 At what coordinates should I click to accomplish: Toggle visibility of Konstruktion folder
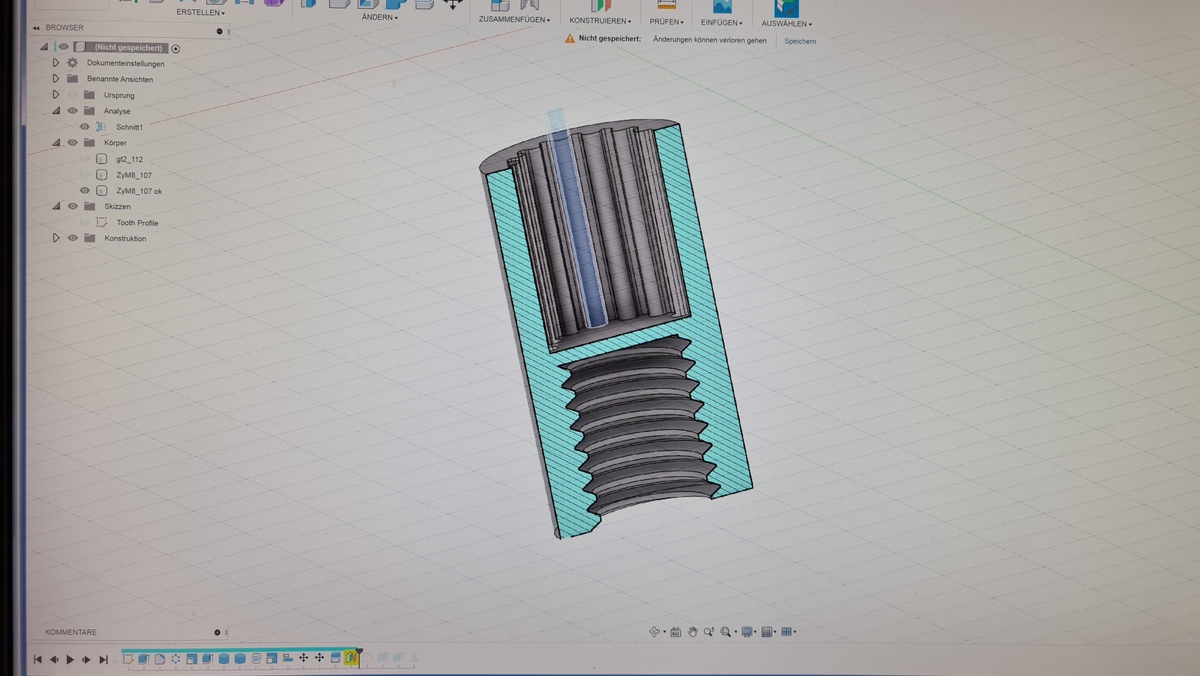coord(72,238)
